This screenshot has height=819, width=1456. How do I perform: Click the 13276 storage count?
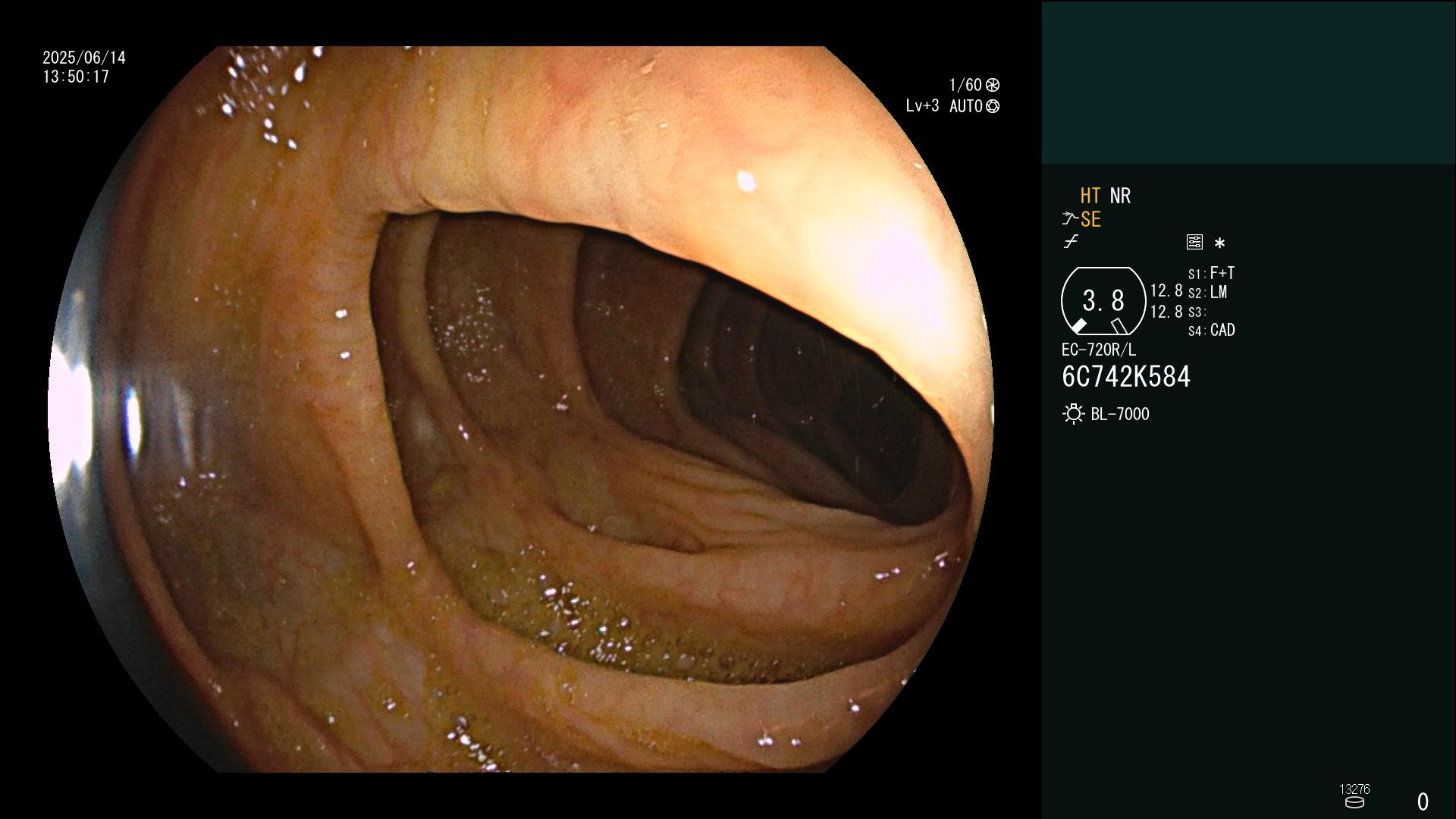[1354, 789]
